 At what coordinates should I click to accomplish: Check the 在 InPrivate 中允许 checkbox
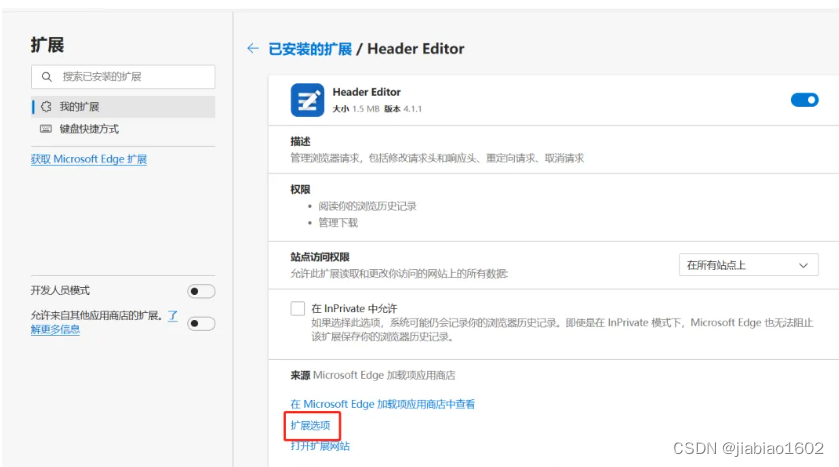(298, 308)
